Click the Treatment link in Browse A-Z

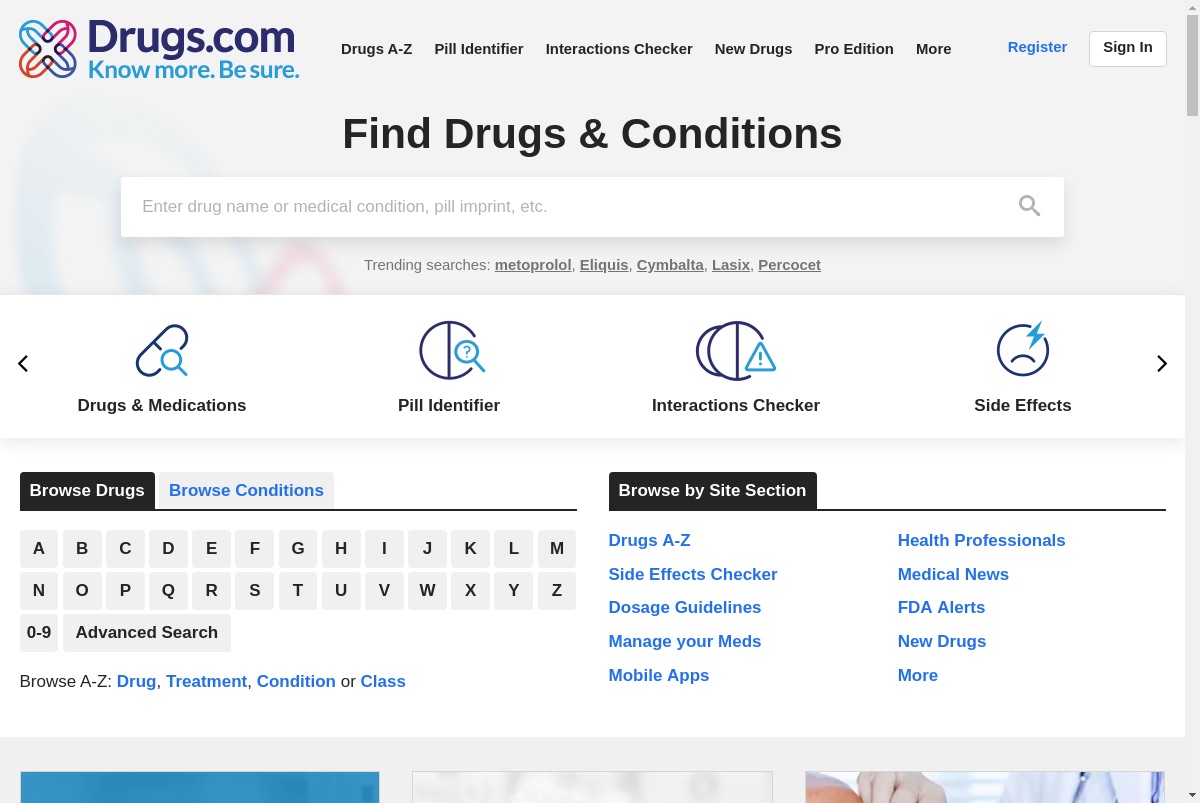[206, 682]
